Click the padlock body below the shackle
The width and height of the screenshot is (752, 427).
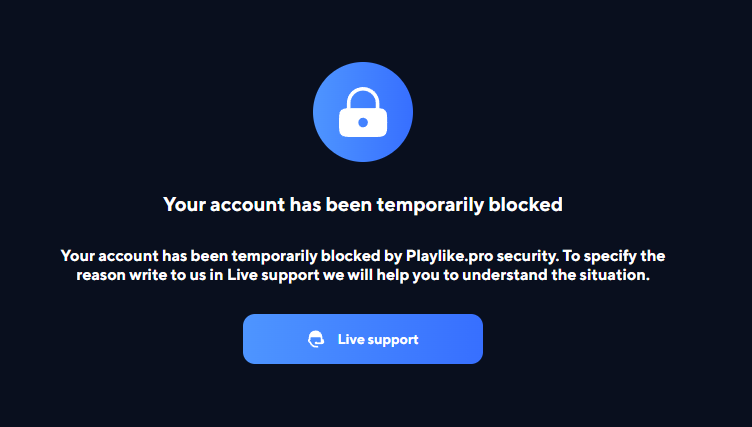tap(363, 123)
